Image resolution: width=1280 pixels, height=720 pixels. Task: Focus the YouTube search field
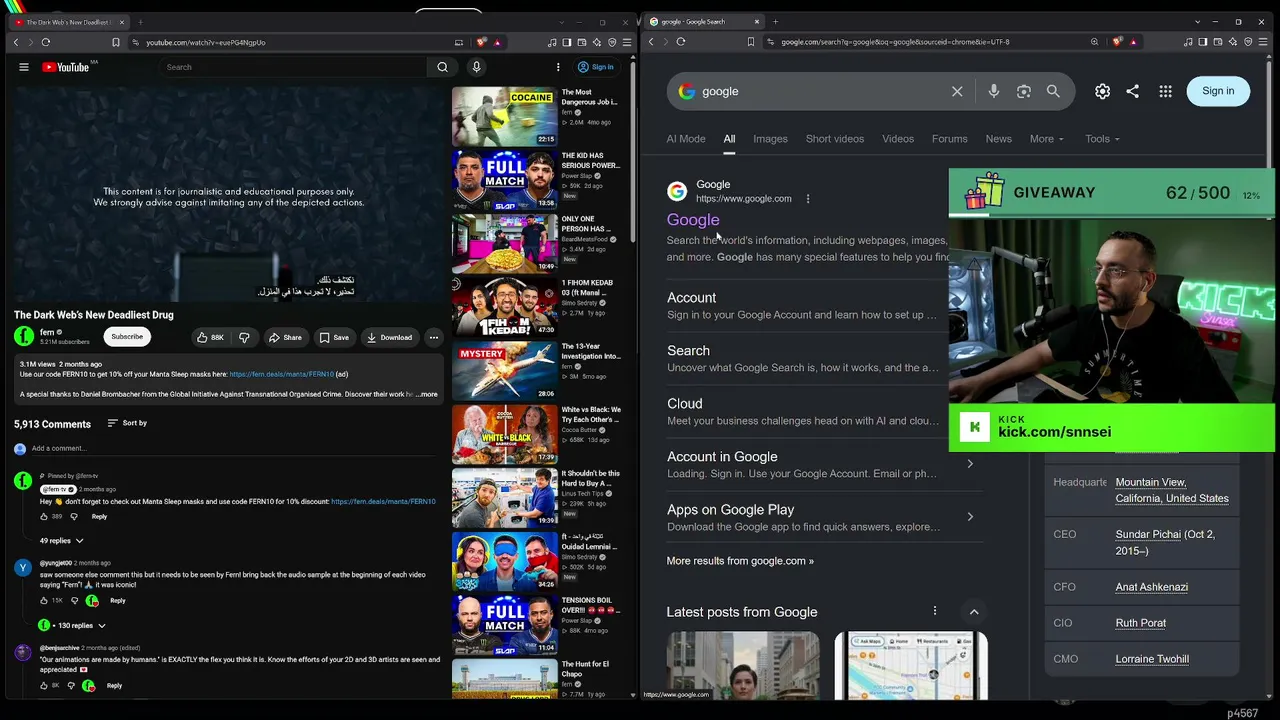295,67
